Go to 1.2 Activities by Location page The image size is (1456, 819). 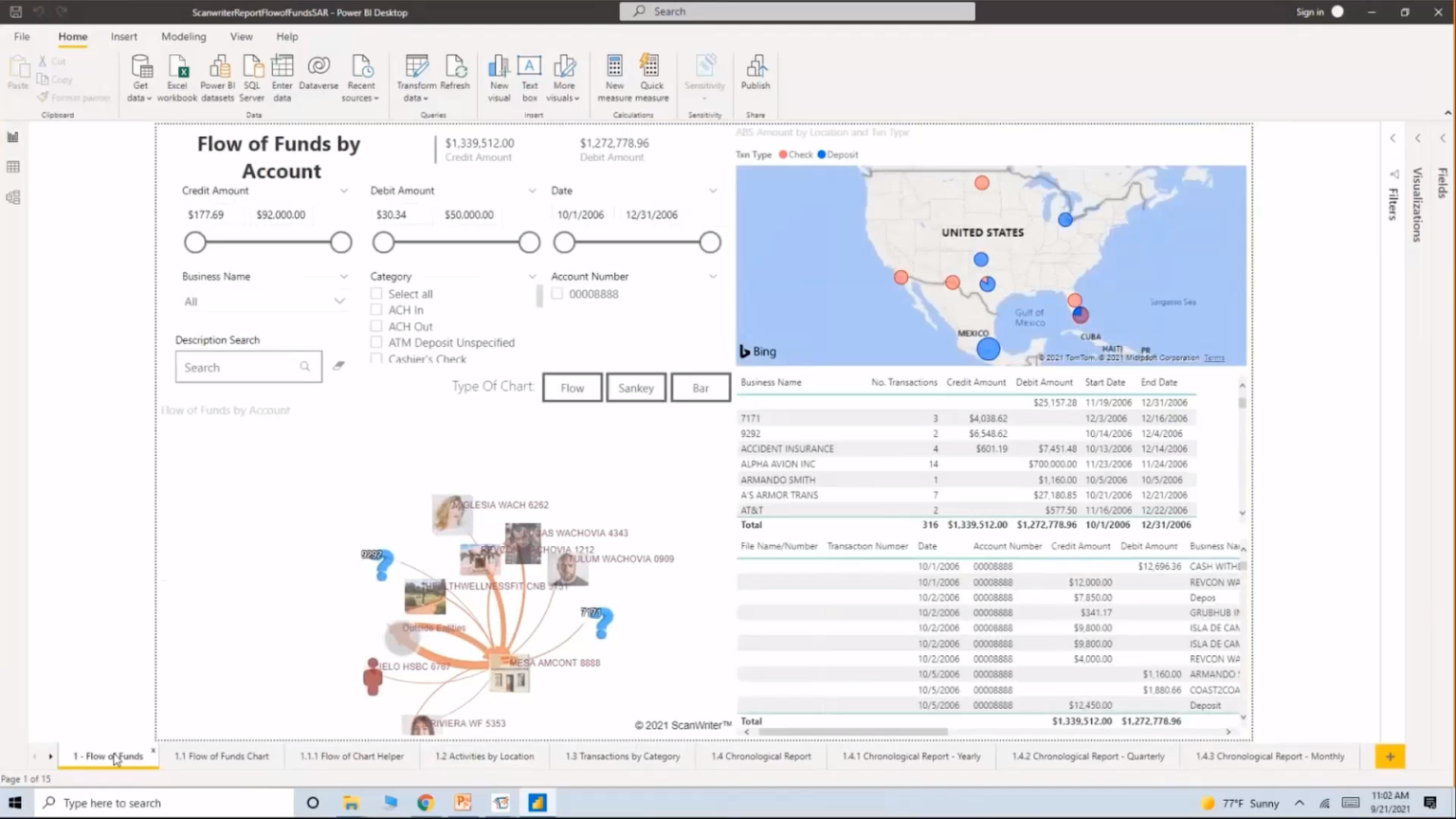pos(484,756)
